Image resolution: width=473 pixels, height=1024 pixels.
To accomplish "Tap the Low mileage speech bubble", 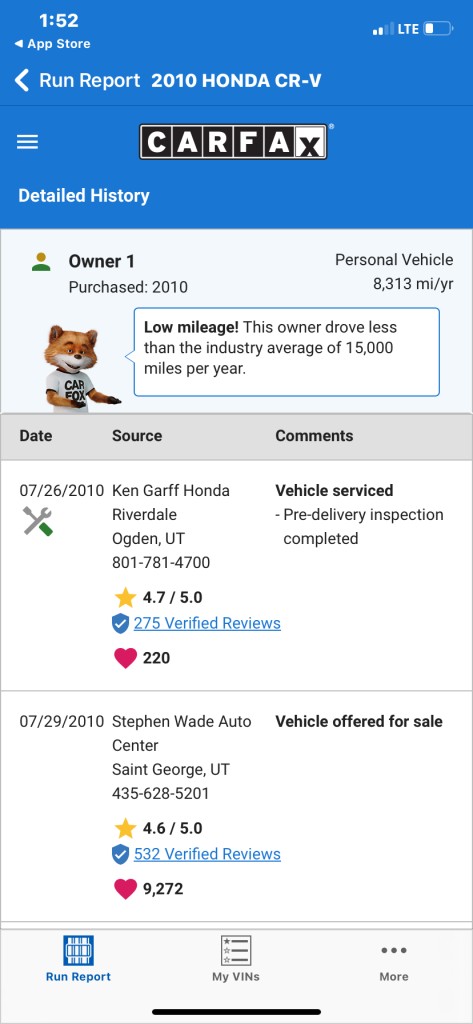I will [x=287, y=352].
